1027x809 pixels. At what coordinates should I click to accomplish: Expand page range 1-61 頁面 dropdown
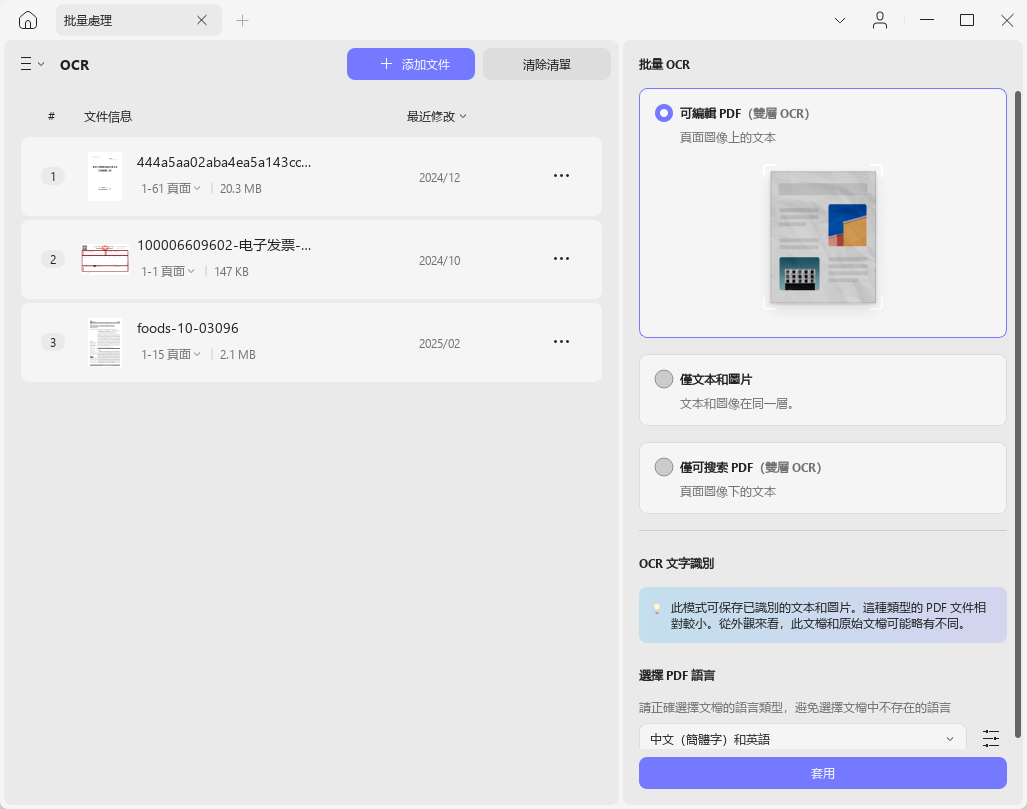click(x=171, y=189)
